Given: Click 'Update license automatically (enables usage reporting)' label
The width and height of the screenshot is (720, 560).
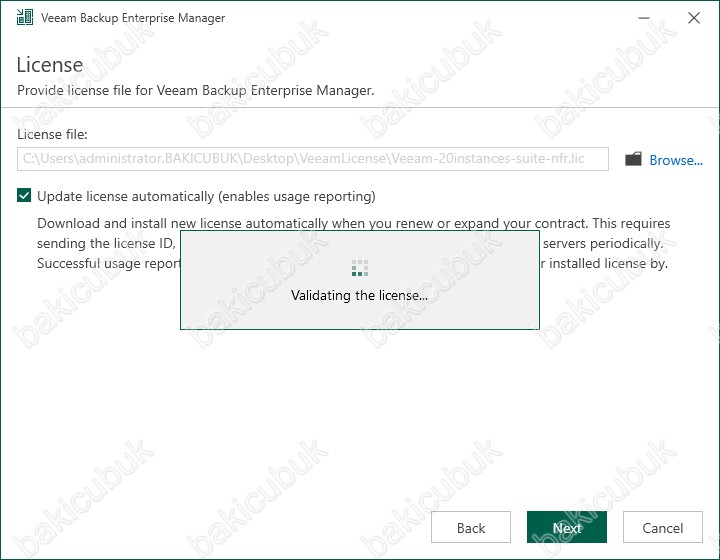Looking at the screenshot, I should [206, 196].
